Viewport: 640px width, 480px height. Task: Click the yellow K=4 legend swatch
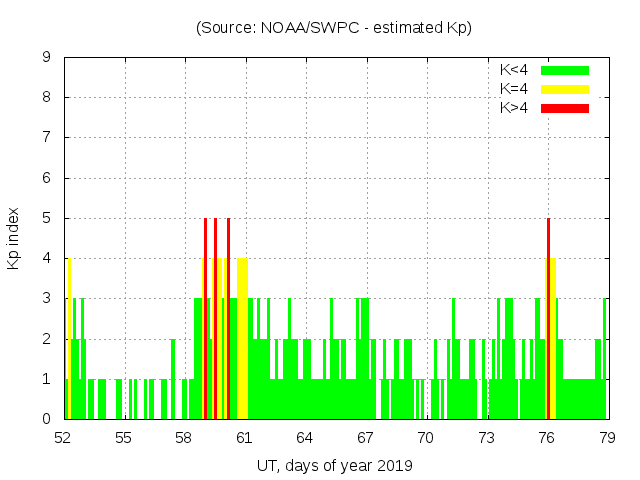[x=565, y=89]
